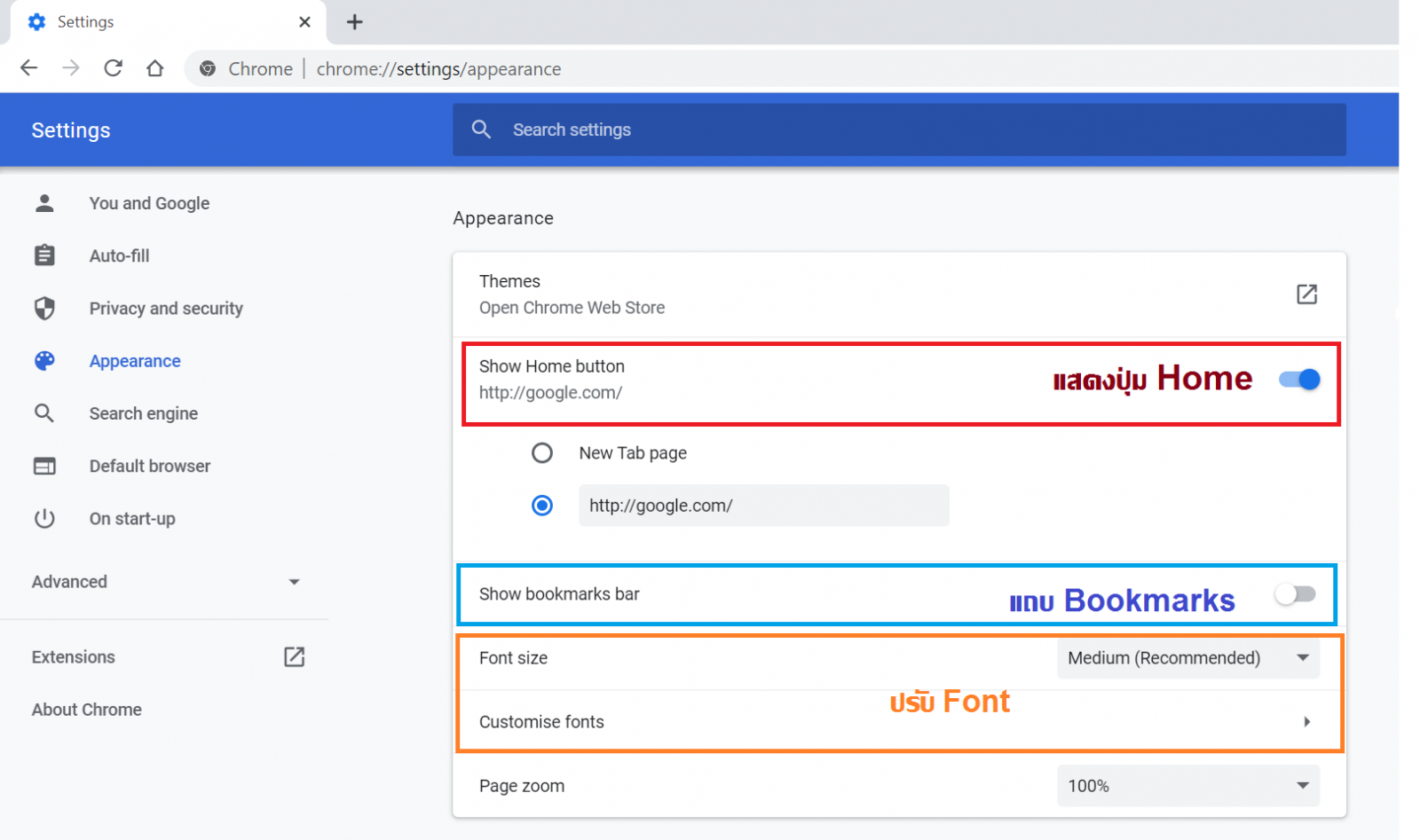Click the Settings gear icon on the tab
This screenshot has width=1420, height=840.
point(36,22)
